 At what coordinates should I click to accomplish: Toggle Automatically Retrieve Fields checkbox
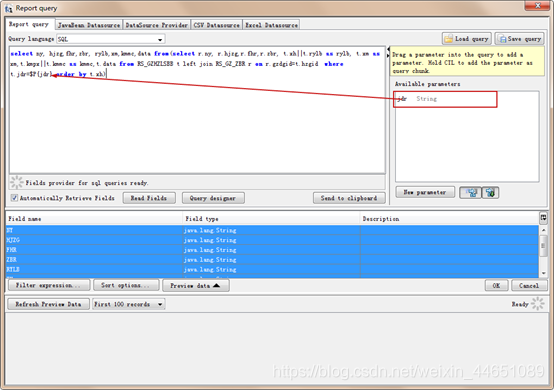click(14, 198)
